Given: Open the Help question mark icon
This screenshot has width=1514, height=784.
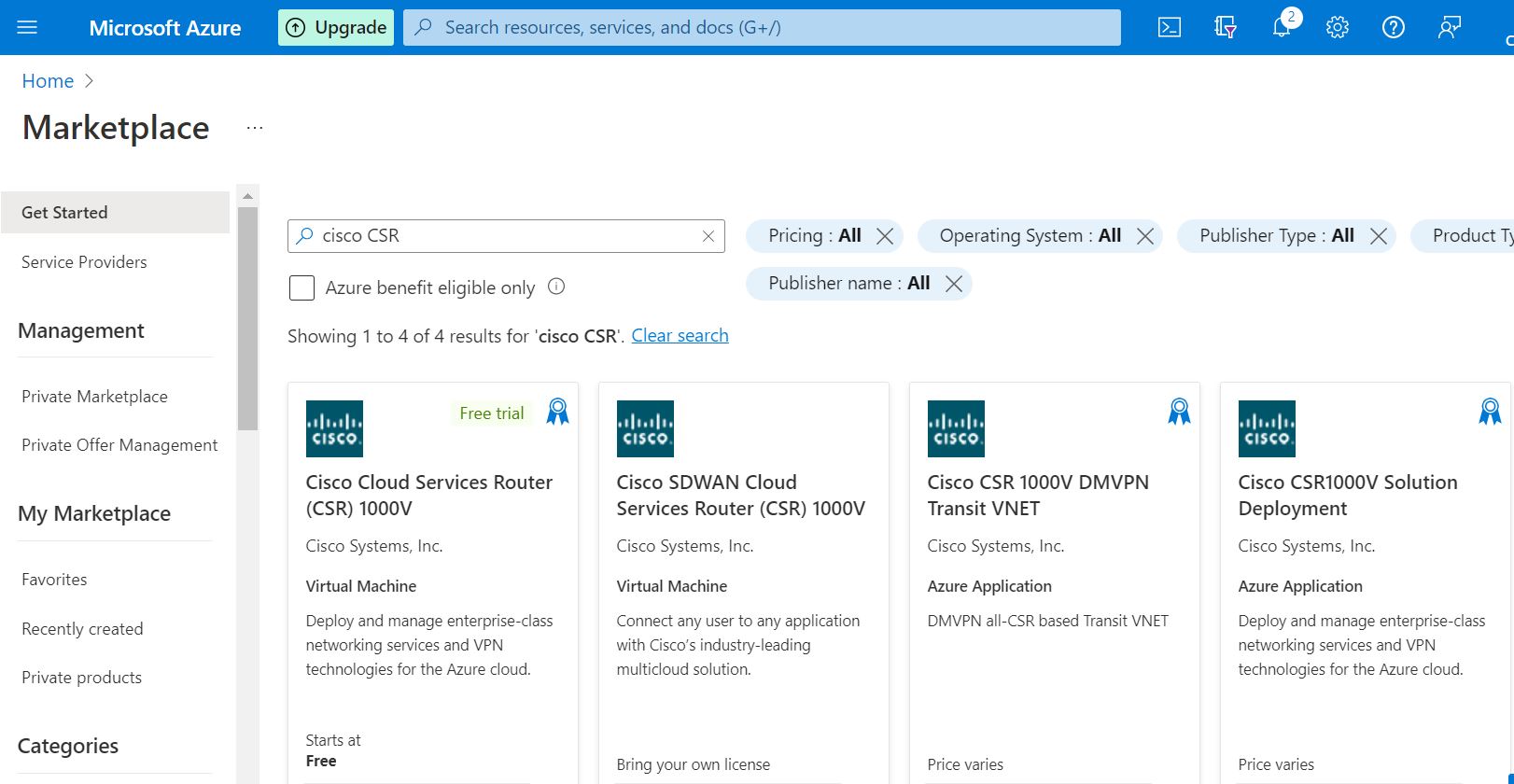Looking at the screenshot, I should point(1394,28).
